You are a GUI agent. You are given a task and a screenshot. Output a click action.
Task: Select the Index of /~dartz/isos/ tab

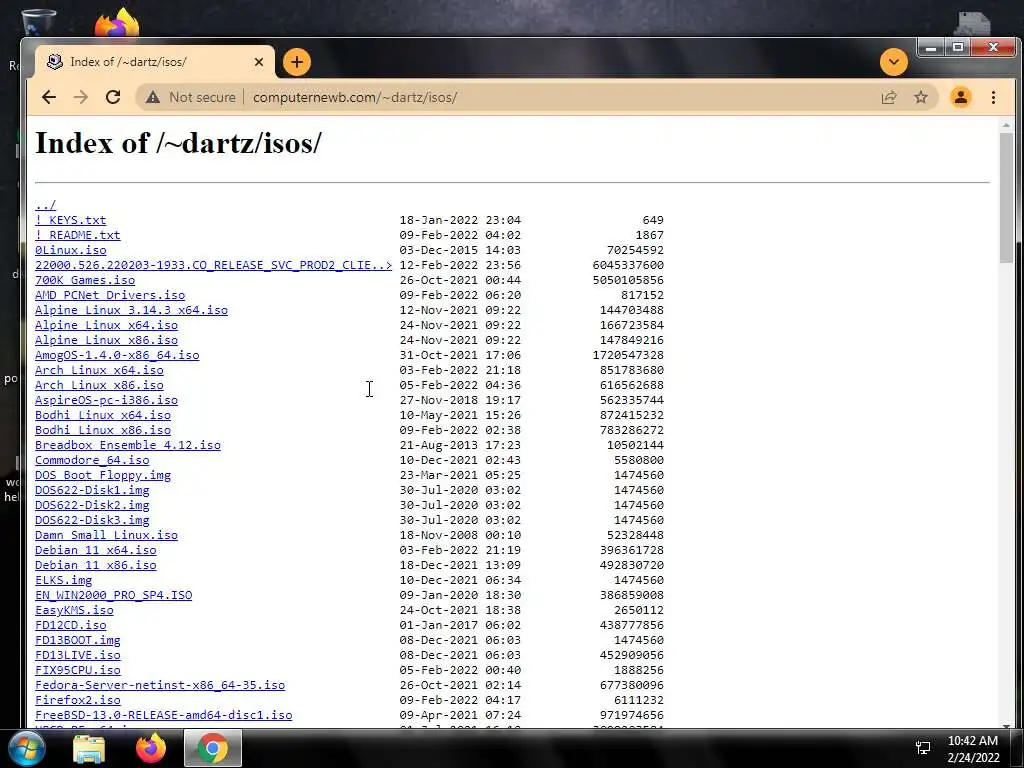(x=154, y=62)
